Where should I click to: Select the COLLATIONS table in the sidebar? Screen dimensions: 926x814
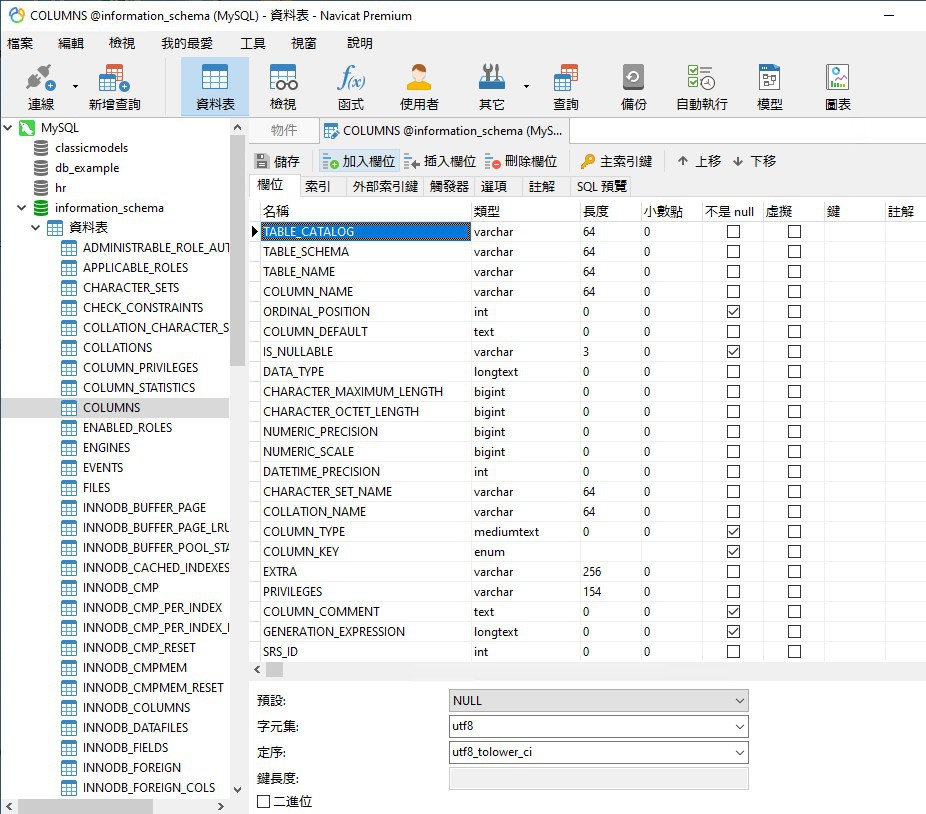click(x=118, y=347)
